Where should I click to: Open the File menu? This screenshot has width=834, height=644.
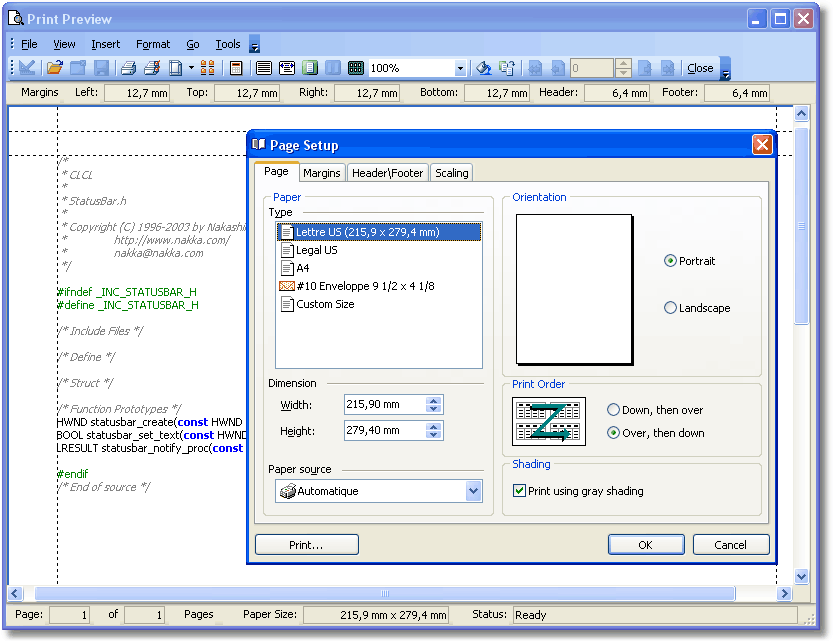click(29, 44)
